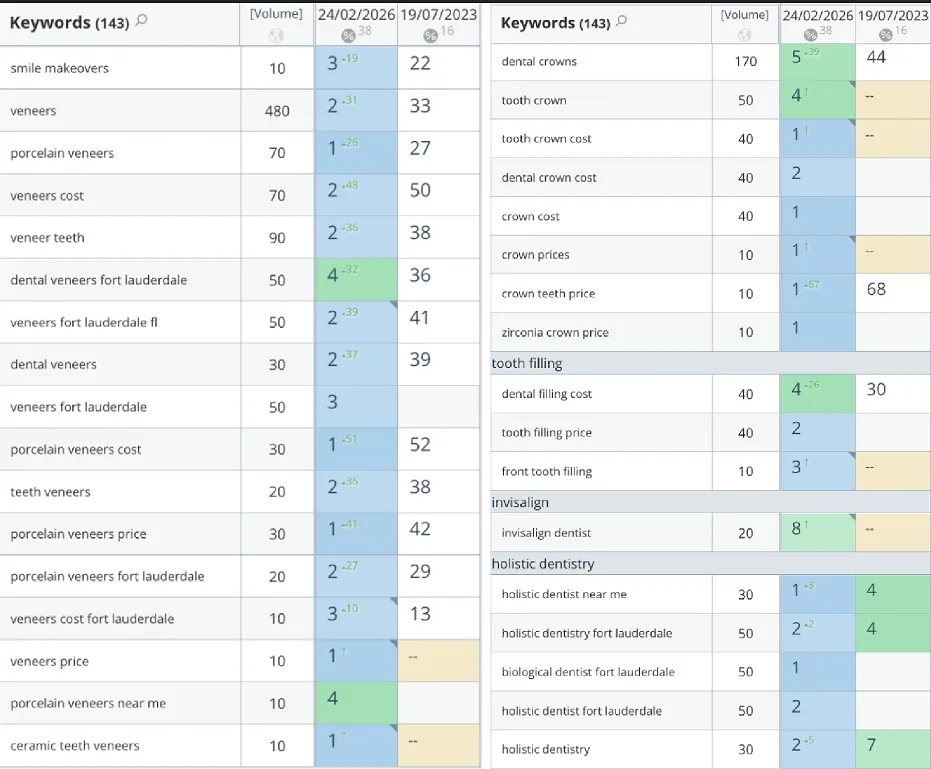Sort by left Volume column header
The height and width of the screenshot is (769, 931).
pos(276,14)
